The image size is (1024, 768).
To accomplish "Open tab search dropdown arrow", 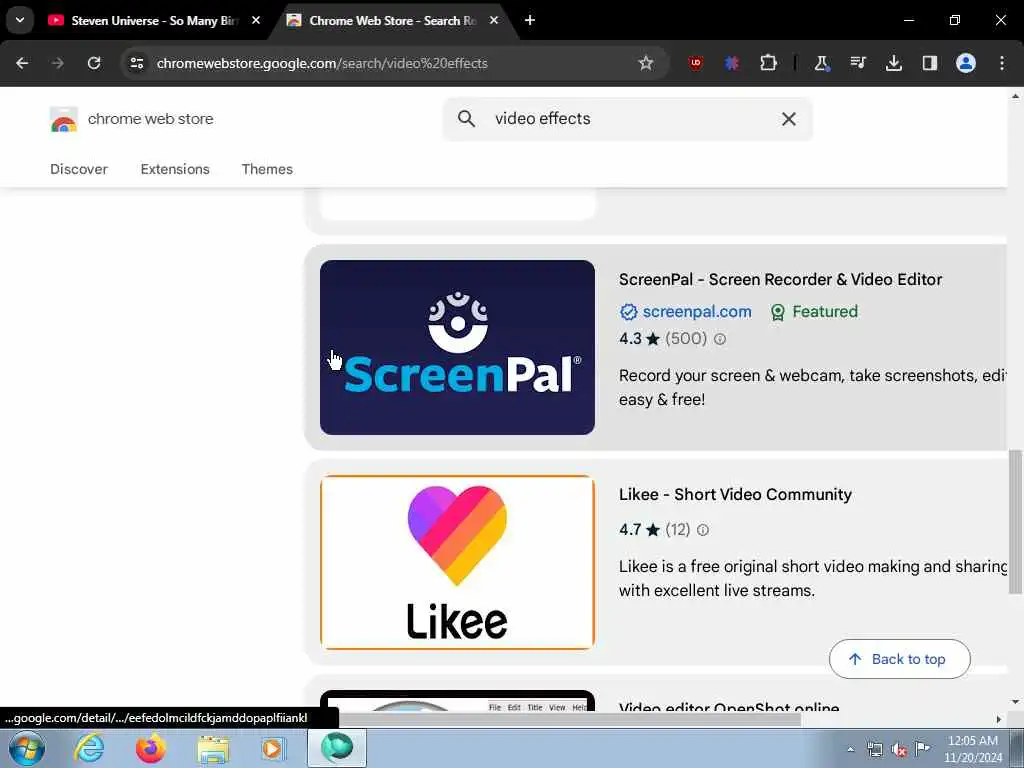I will click(x=20, y=20).
